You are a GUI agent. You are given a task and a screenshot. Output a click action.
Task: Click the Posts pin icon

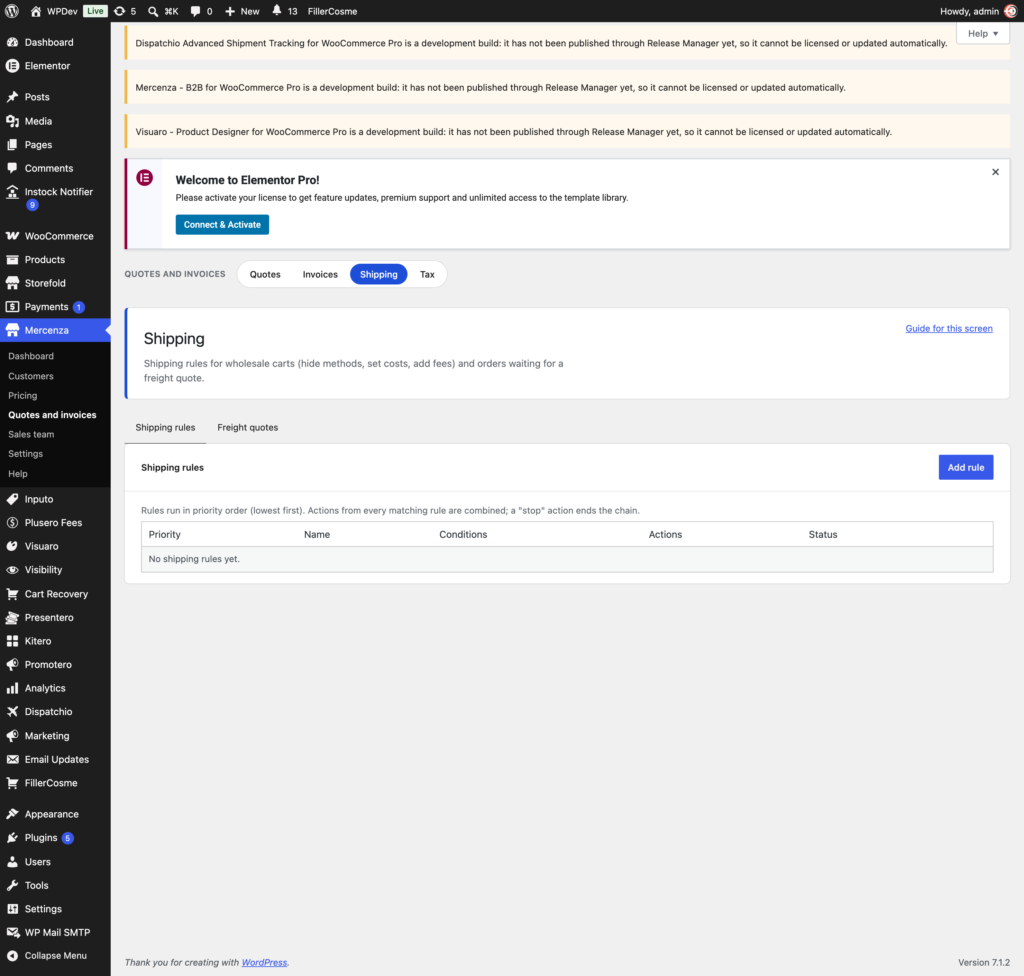point(12,97)
